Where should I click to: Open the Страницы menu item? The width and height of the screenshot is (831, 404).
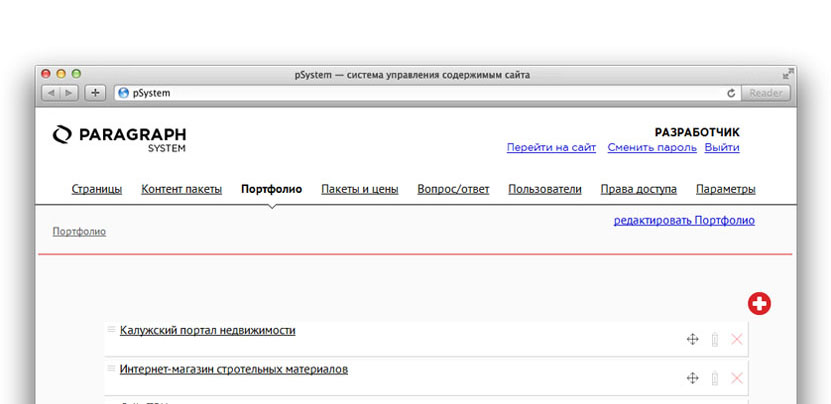(97, 189)
